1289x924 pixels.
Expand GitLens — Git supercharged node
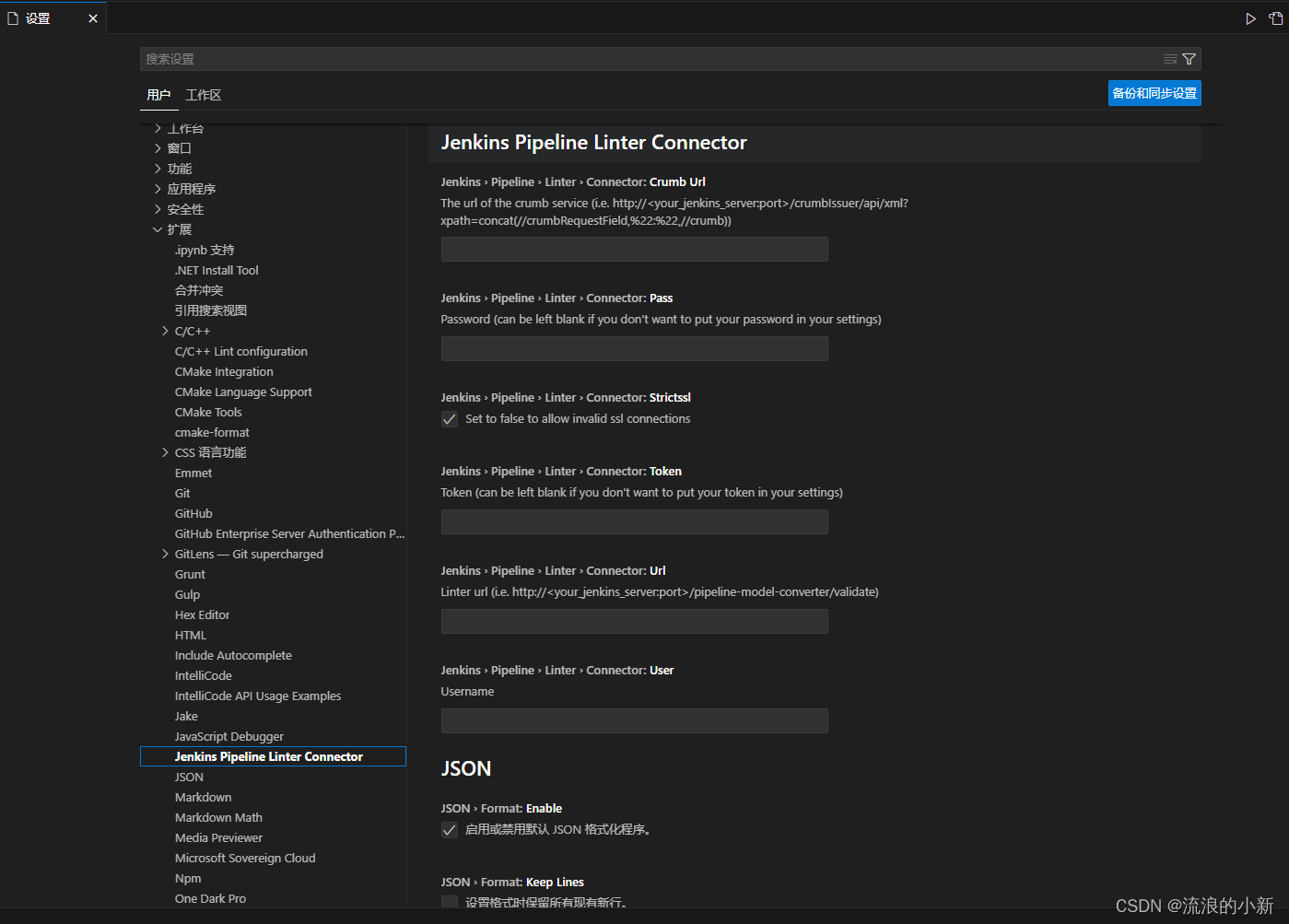click(165, 554)
